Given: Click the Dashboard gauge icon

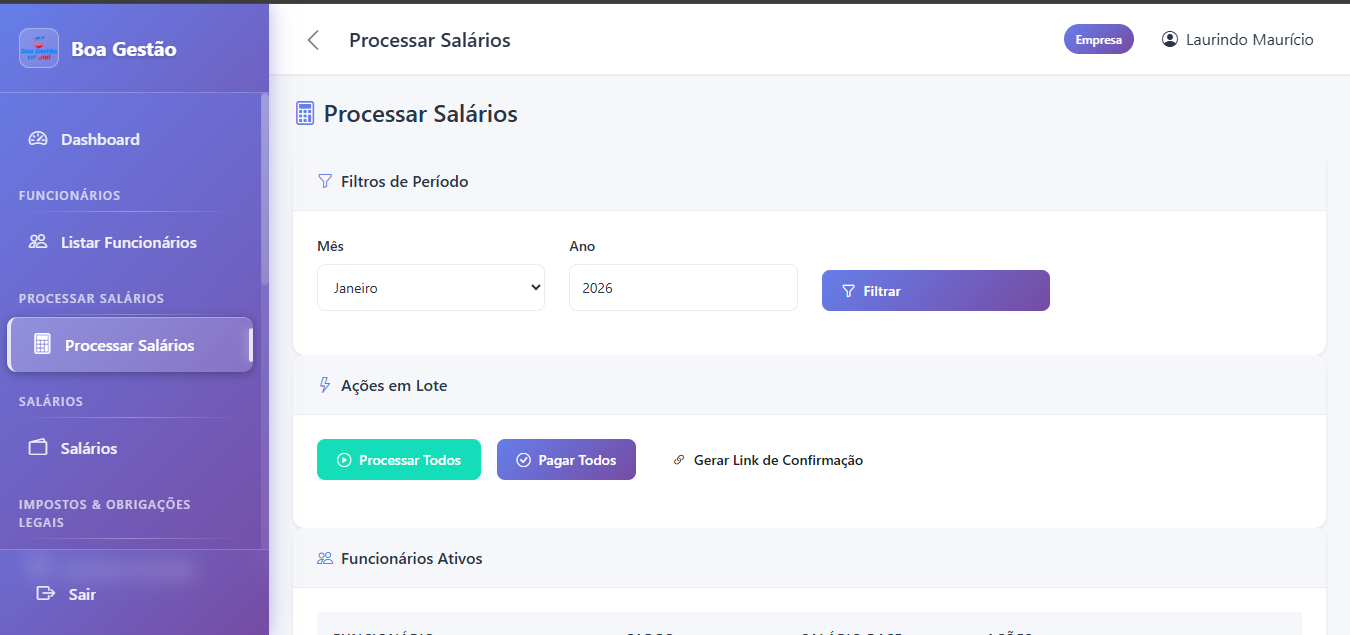Looking at the screenshot, I should click(38, 139).
